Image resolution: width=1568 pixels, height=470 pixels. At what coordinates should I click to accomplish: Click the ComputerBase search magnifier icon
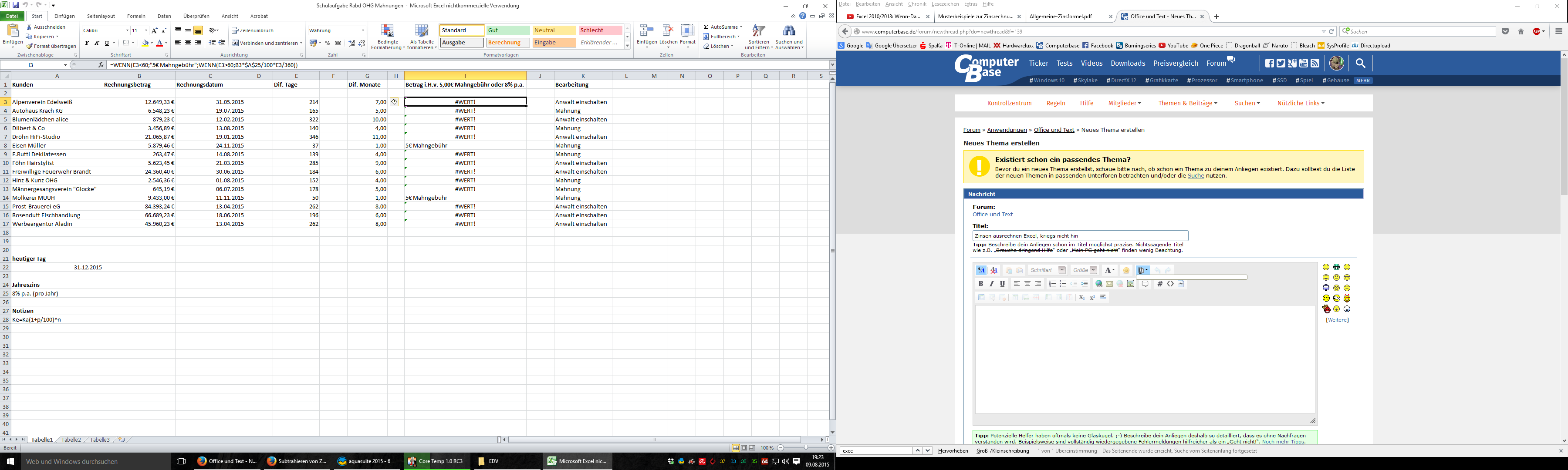[1360, 63]
